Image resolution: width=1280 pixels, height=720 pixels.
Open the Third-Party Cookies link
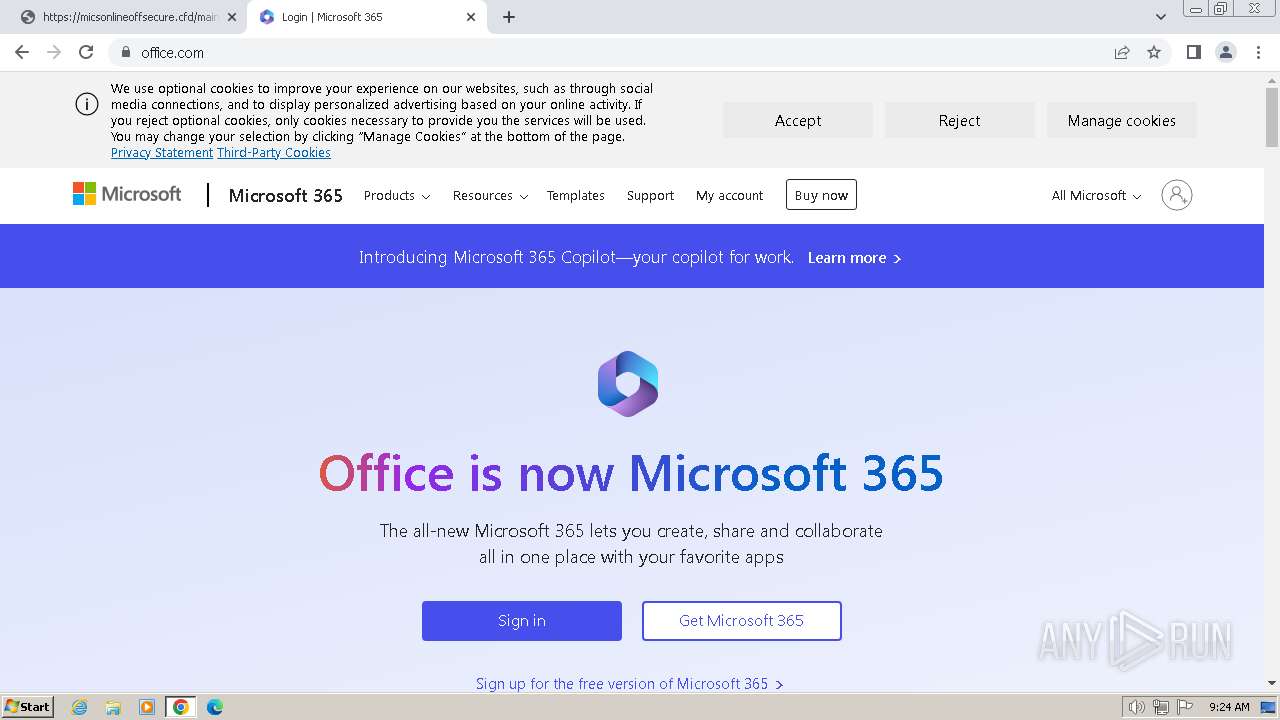(274, 153)
